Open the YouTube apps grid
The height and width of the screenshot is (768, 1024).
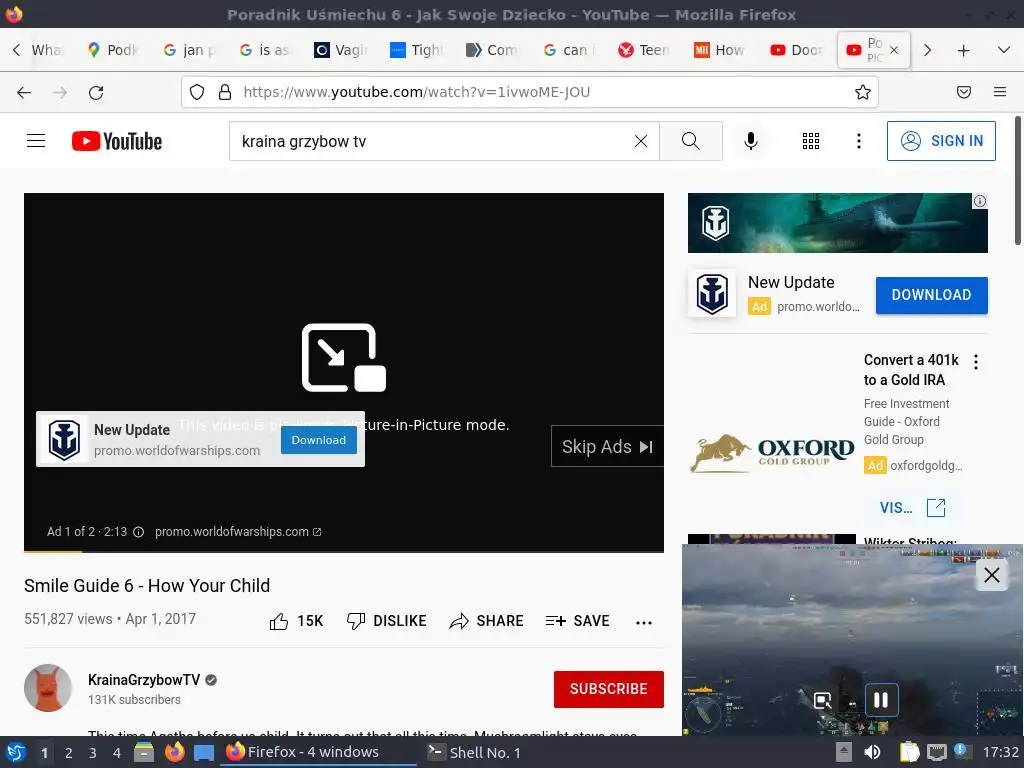pyautogui.click(x=810, y=141)
